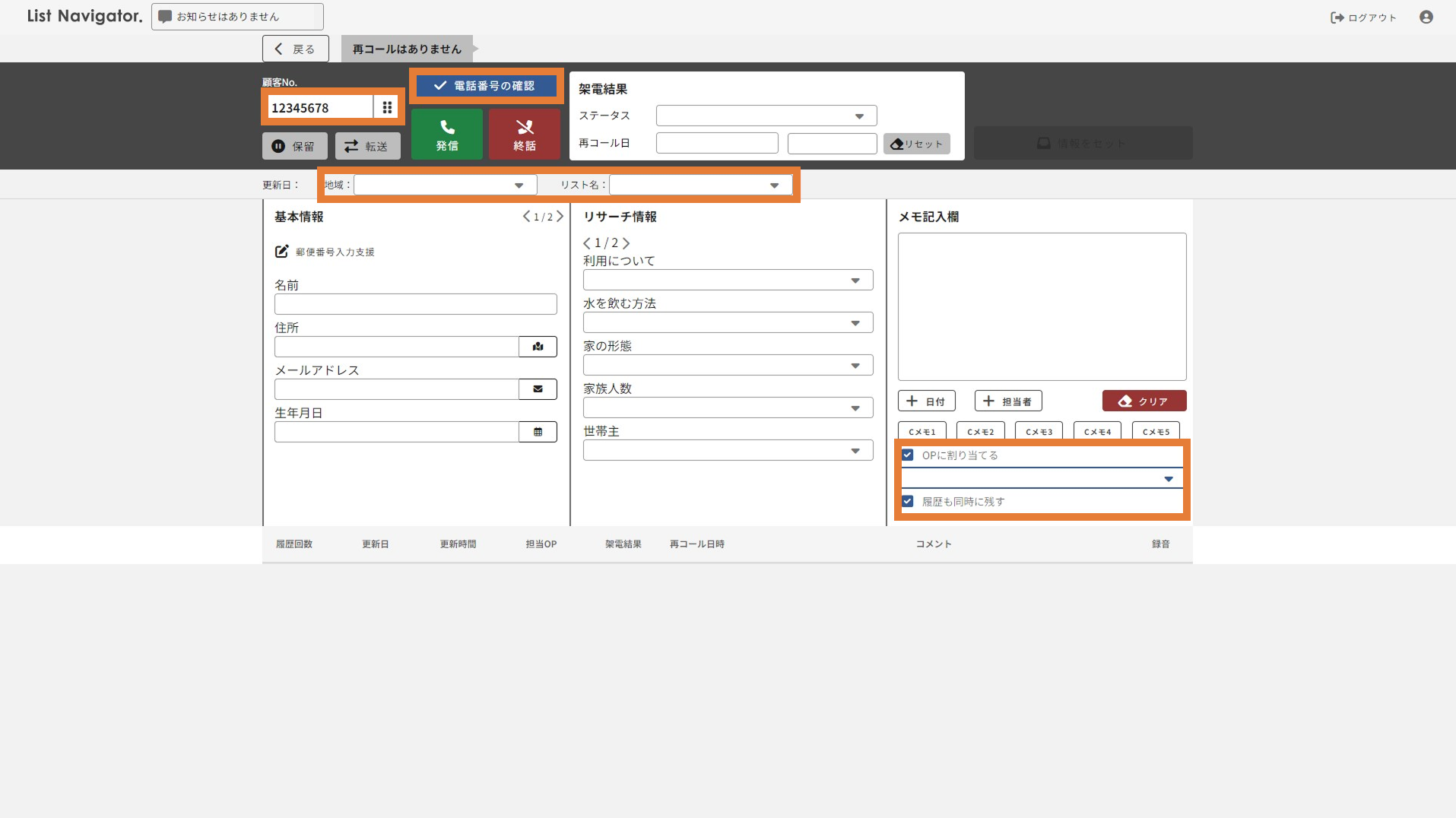Select the Cメモ3 memo tab

[1039, 431]
